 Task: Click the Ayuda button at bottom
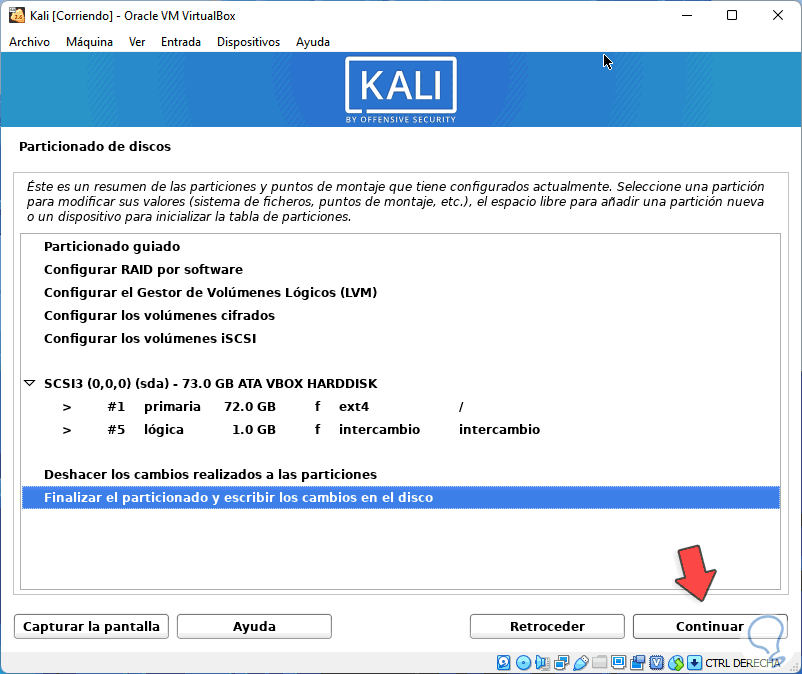pos(254,626)
